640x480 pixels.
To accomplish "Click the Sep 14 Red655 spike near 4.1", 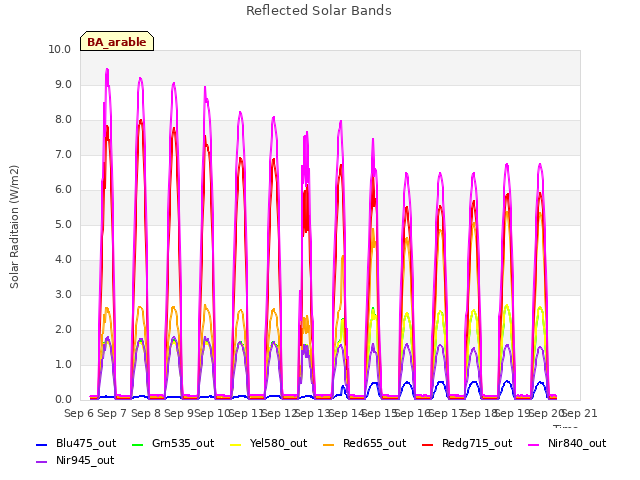I will click(x=343, y=257).
